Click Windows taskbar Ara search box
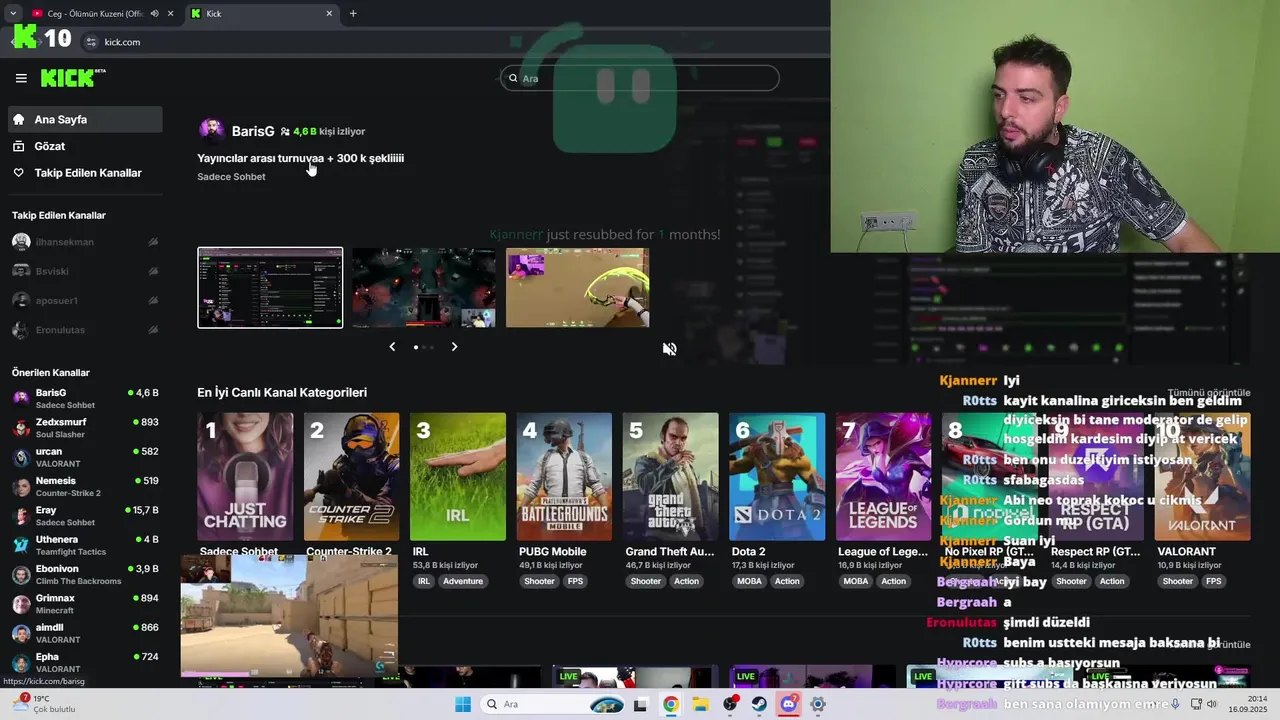 pos(553,704)
